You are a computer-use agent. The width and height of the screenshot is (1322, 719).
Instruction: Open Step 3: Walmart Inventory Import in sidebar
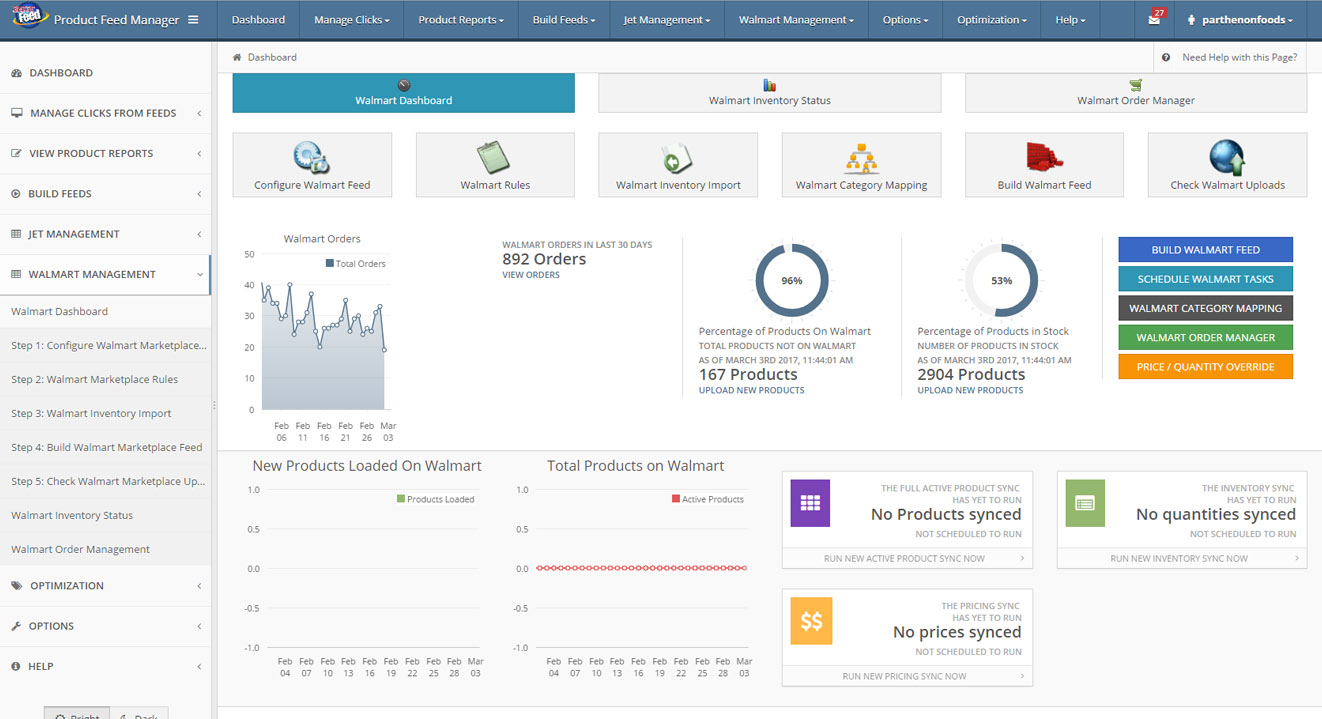pos(106,413)
